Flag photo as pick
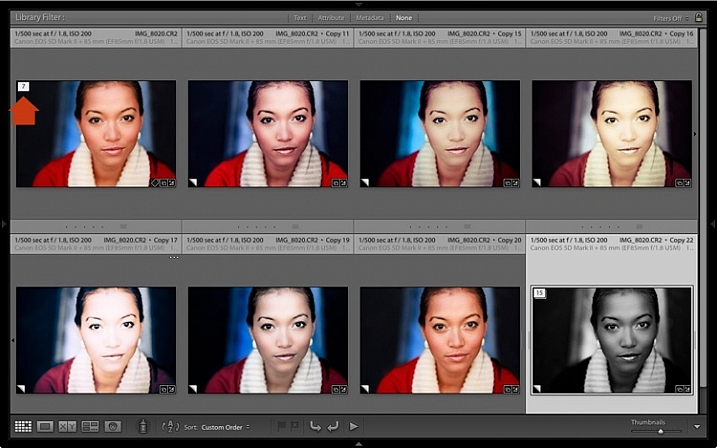Image resolution: width=717 pixels, height=448 pixels. pyautogui.click(x=282, y=427)
